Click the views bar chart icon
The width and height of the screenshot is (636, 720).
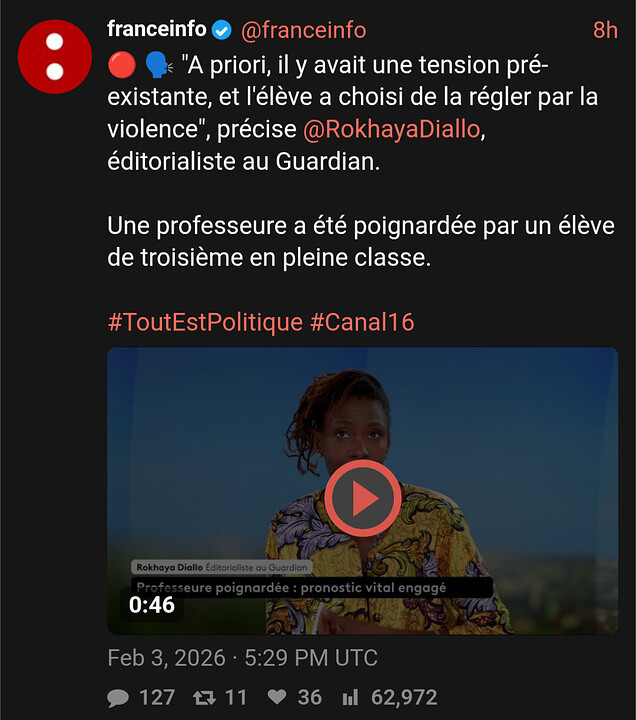350,698
